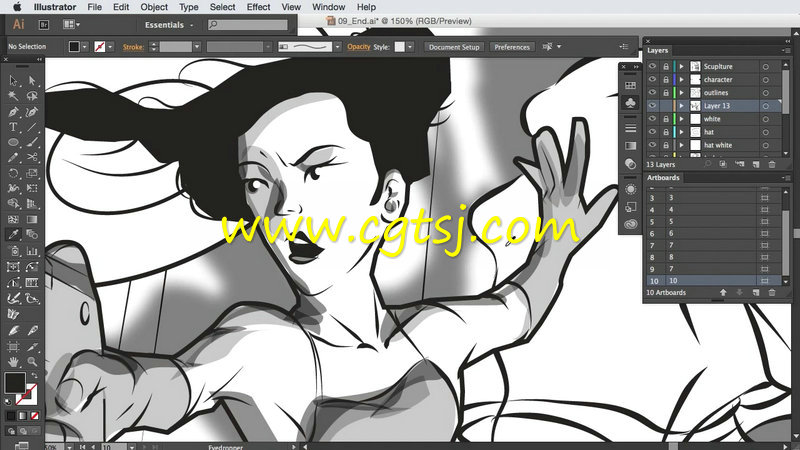The height and width of the screenshot is (450, 800).
Task: Open the fill color dropdown arrow
Action: click(85, 46)
